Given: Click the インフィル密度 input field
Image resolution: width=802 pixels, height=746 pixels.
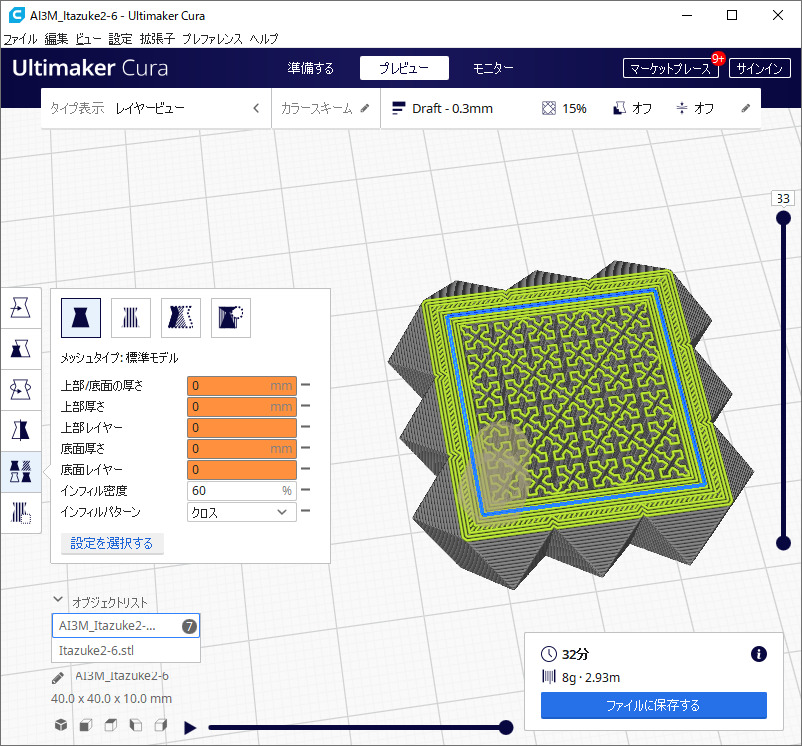Looking at the screenshot, I should click(236, 491).
